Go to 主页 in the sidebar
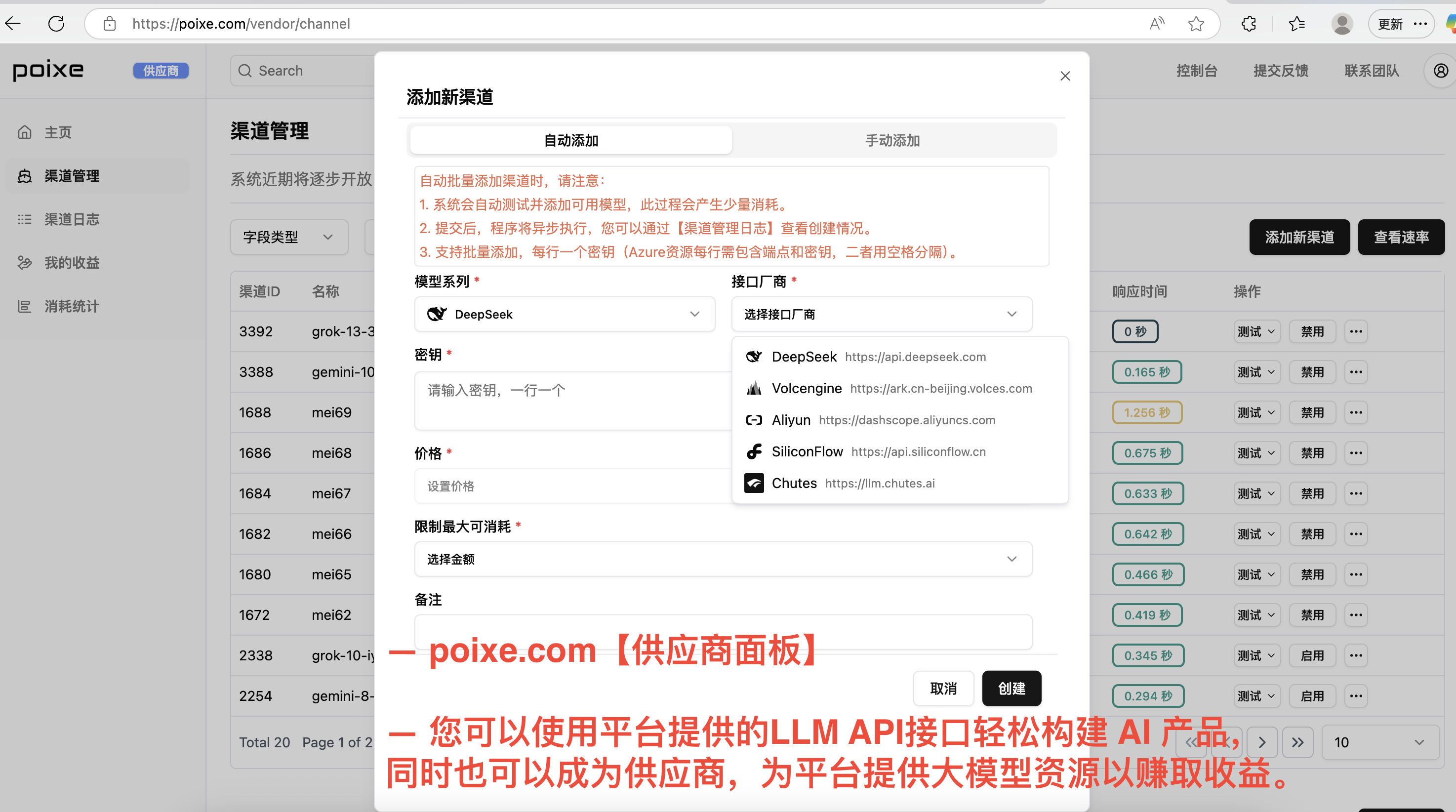 click(x=97, y=132)
